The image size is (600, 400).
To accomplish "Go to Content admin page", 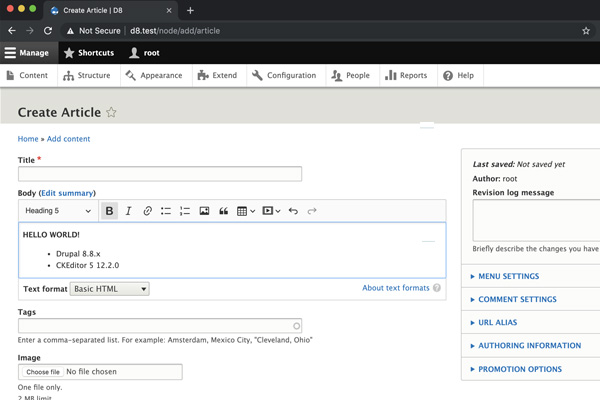I will click(x=27, y=75).
